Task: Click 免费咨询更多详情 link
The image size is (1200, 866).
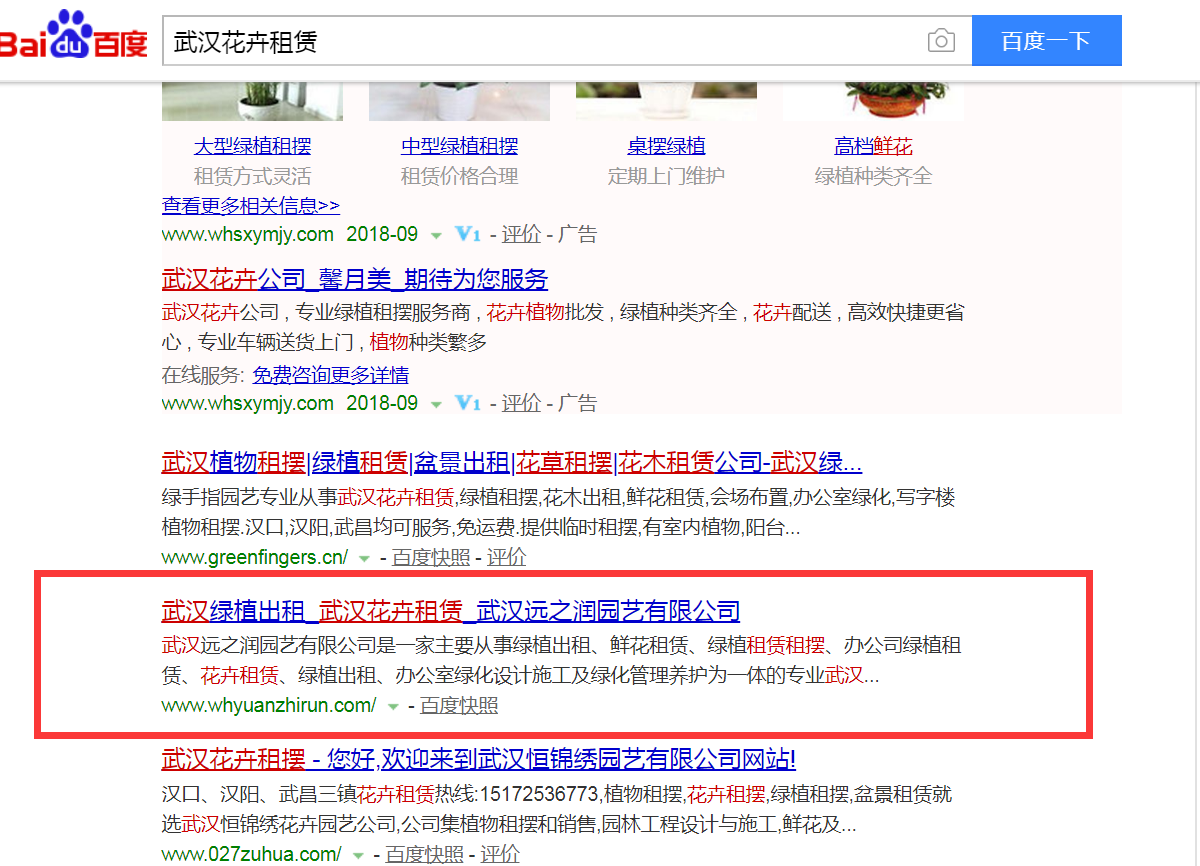Action: tap(330, 375)
